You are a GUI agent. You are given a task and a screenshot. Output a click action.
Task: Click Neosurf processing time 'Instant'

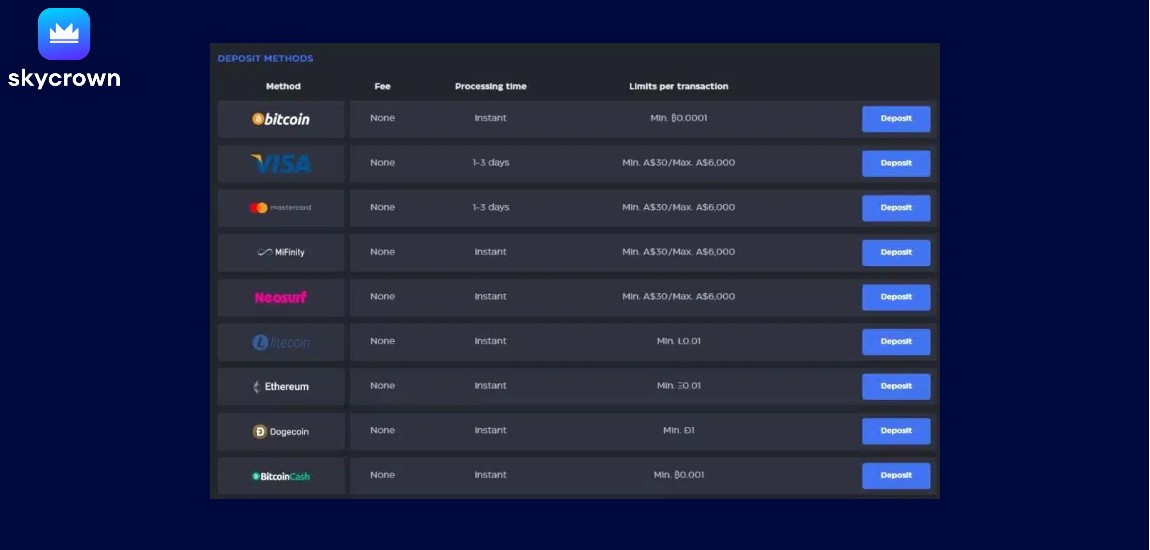[x=491, y=297]
